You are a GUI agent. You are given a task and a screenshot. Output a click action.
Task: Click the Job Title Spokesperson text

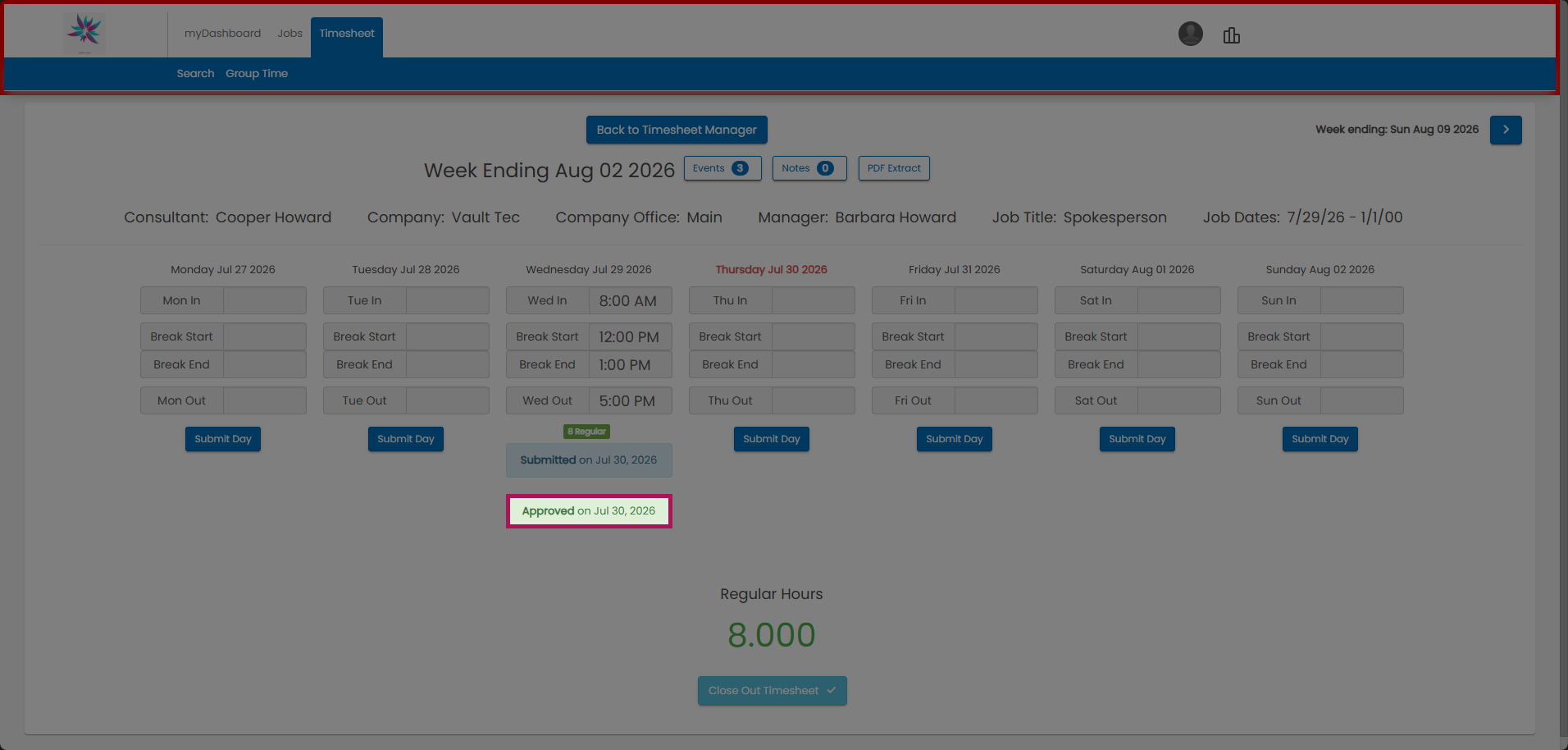(x=1114, y=217)
